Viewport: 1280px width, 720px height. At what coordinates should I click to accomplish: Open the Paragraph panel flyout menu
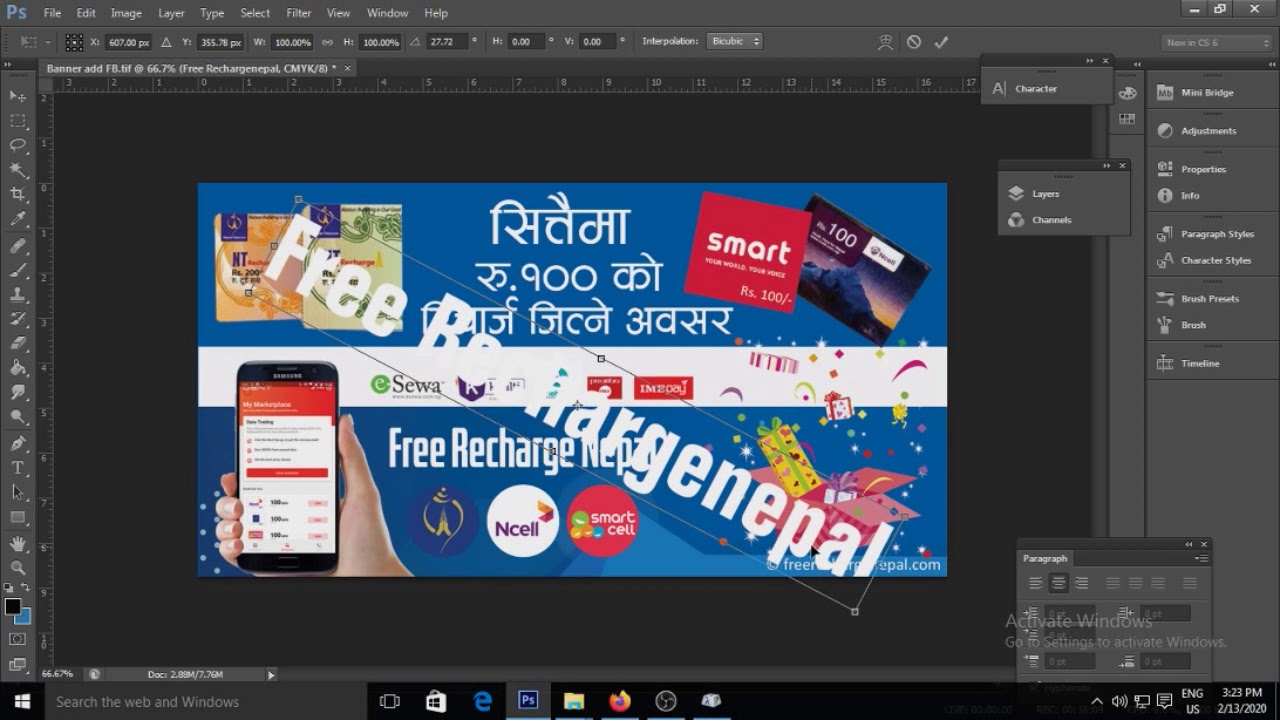[1202, 558]
